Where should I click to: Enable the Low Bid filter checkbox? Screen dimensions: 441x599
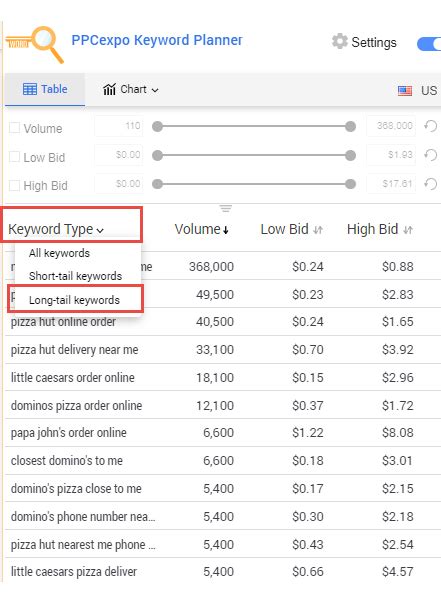(15, 157)
